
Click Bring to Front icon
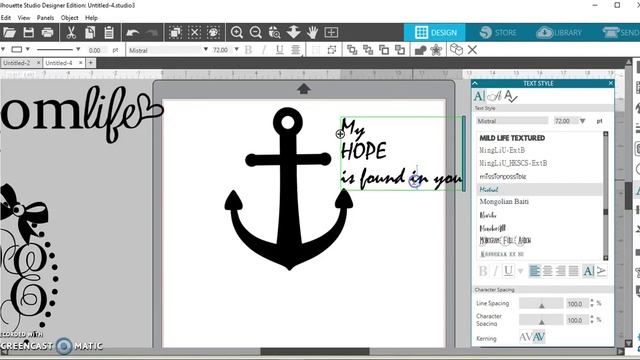pyautogui.click(x=352, y=50)
